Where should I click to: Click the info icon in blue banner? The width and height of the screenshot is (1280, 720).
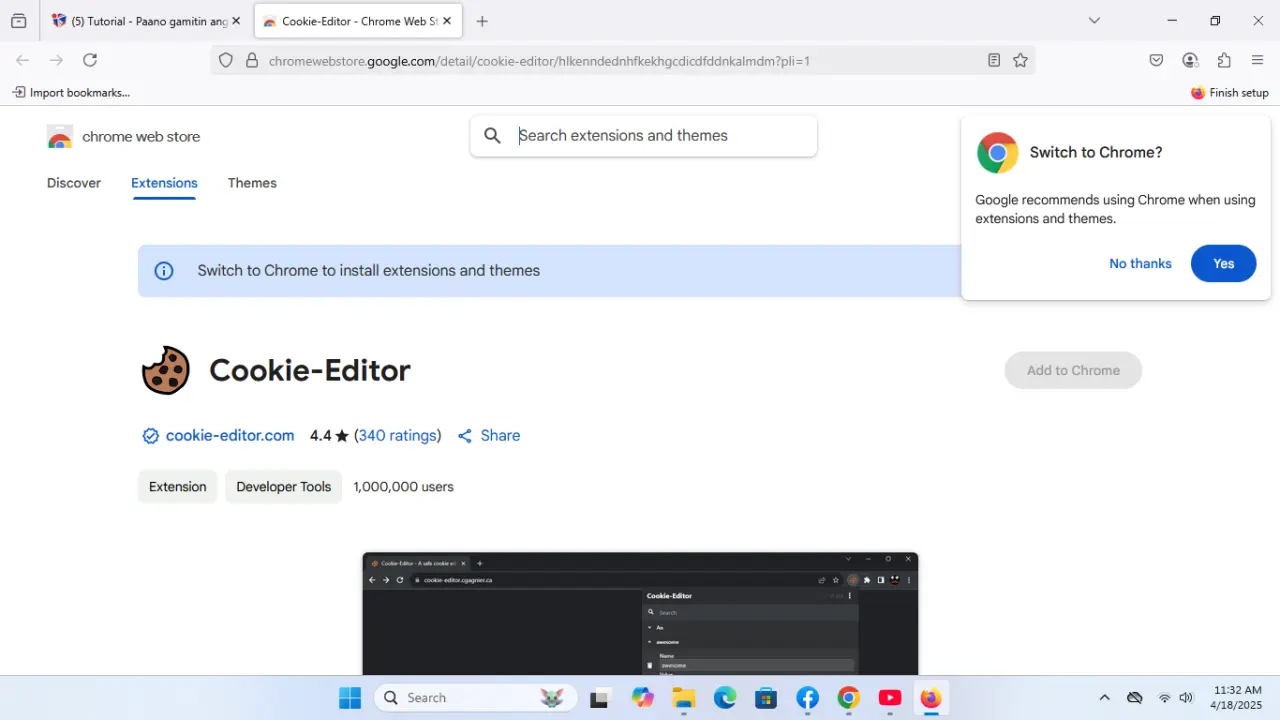164,271
